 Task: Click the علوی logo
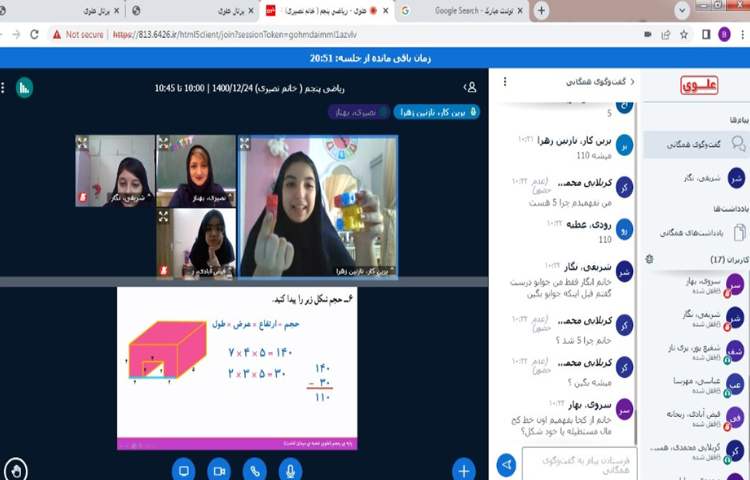pyautogui.click(x=699, y=85)
